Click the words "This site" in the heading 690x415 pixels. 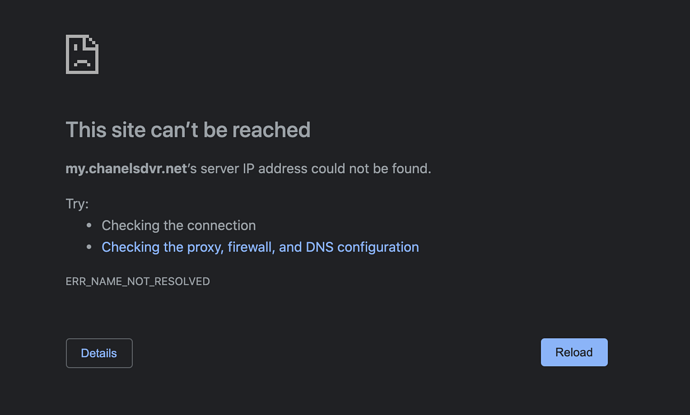(x=106, y=130)
